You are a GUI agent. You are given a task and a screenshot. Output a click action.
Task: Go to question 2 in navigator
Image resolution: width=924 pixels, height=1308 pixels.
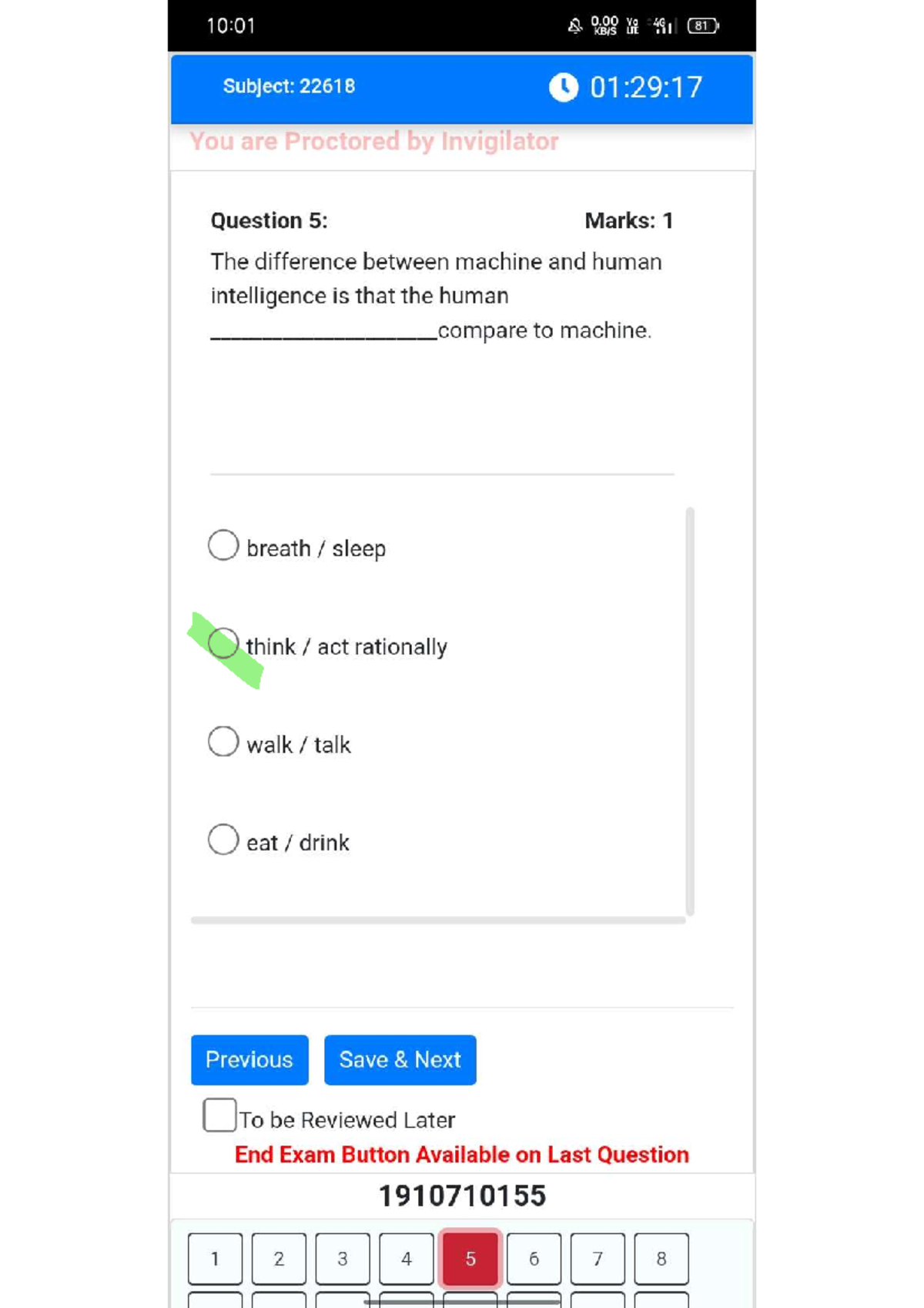coord(279,1259)
